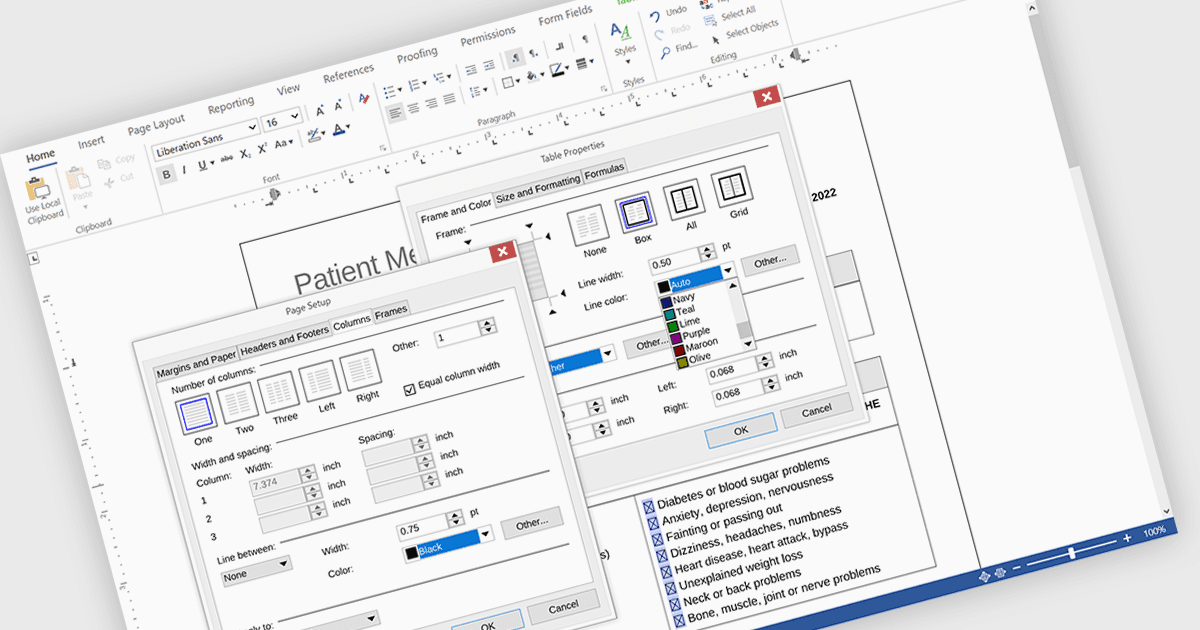
Task: Click the text highlight color icon
Action: tap(313, 135)
